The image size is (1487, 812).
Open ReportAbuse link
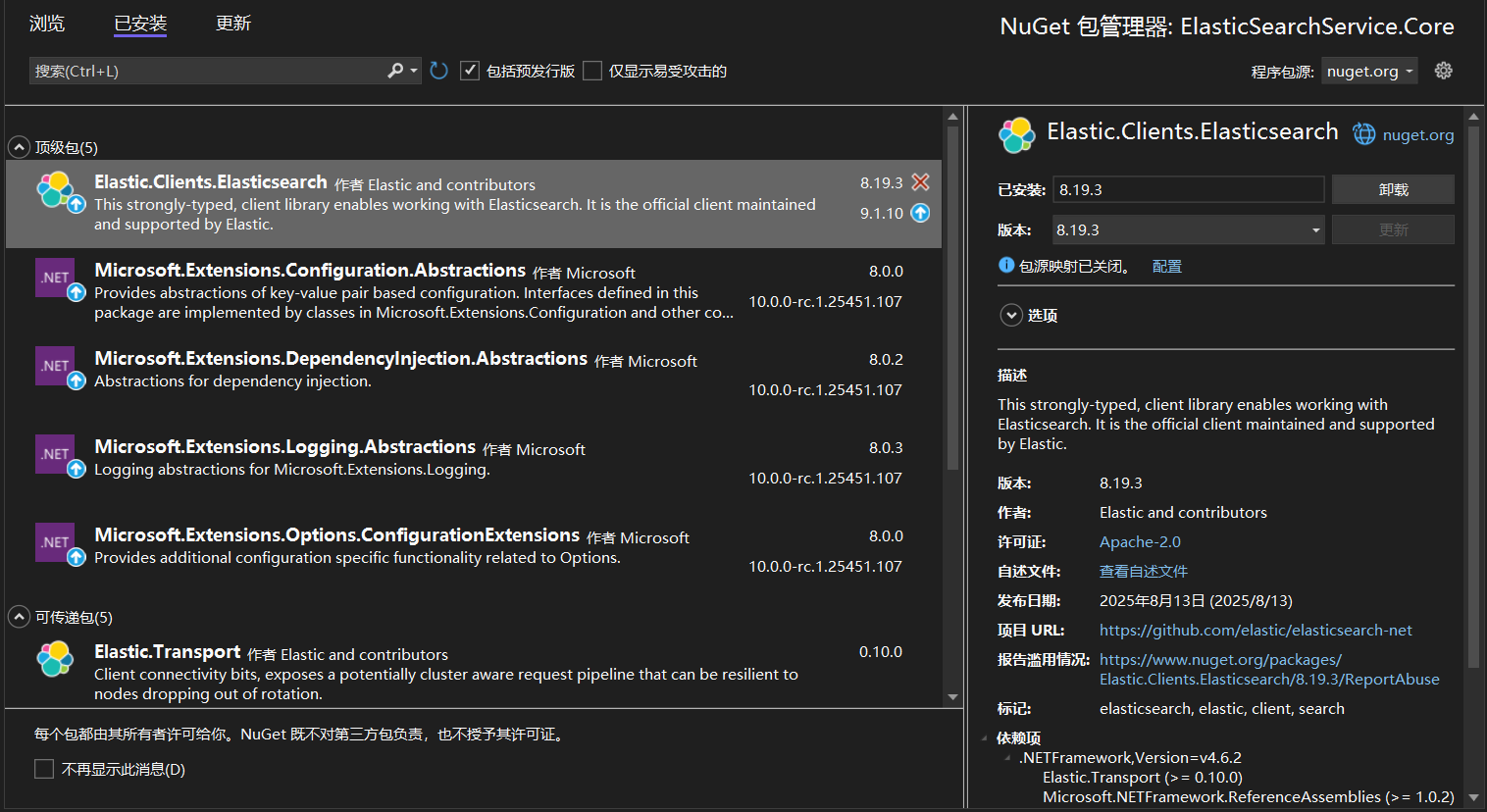(1269, 669)
